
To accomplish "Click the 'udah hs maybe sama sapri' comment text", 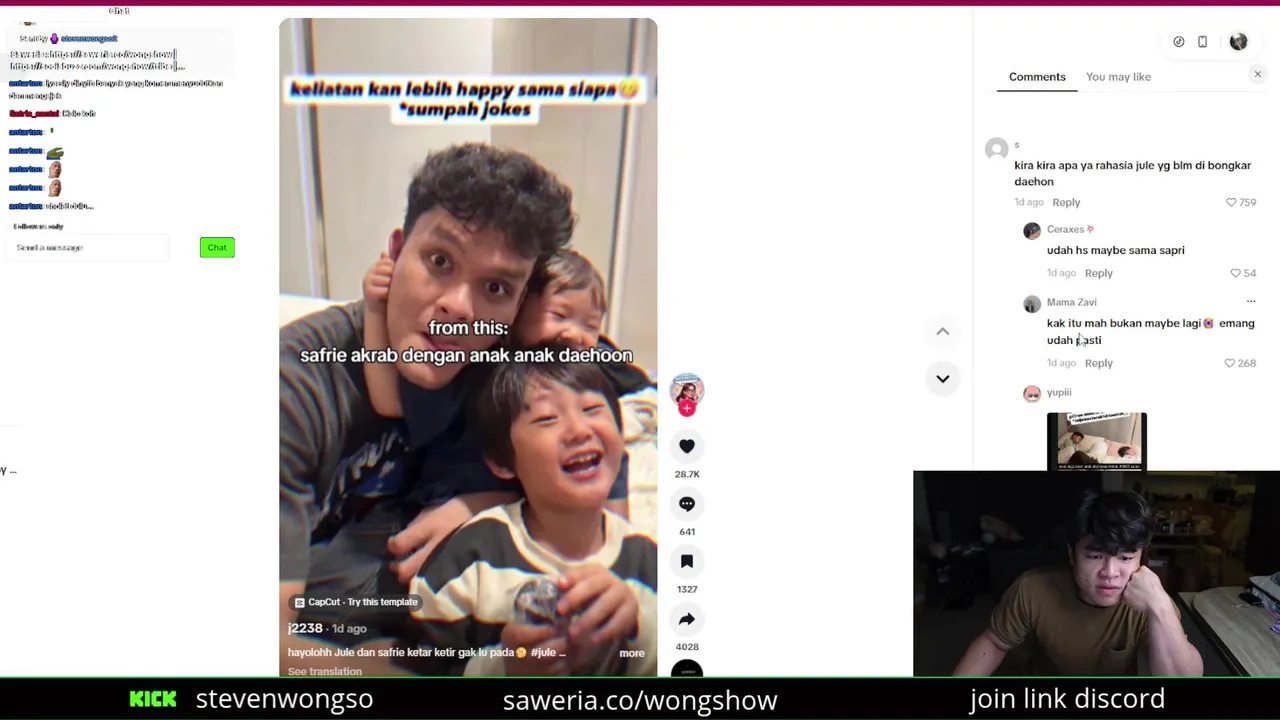I will [x=1115, y=250].
